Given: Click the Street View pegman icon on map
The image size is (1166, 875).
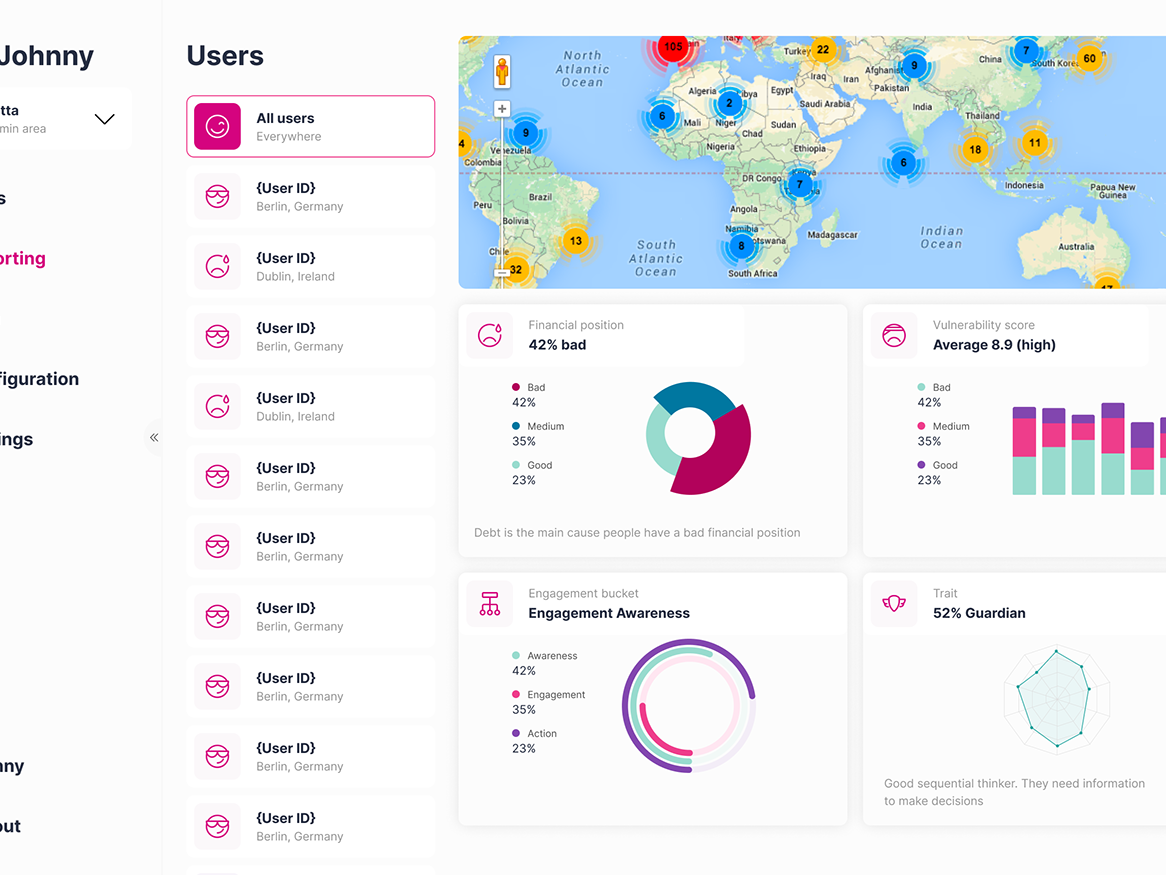Looking at the screenshot, I should pyautogui.click(x=502, y=71).
